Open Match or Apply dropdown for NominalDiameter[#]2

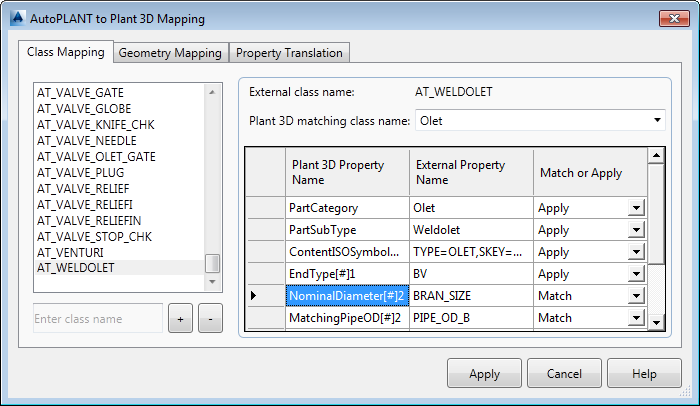pyautogui.click(x=636, y=296)
